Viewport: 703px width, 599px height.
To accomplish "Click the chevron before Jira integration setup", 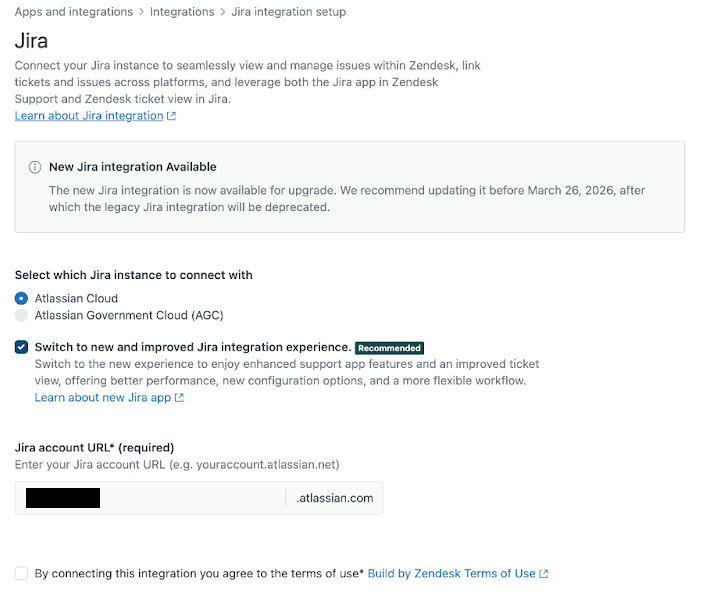I will point(222,12).
